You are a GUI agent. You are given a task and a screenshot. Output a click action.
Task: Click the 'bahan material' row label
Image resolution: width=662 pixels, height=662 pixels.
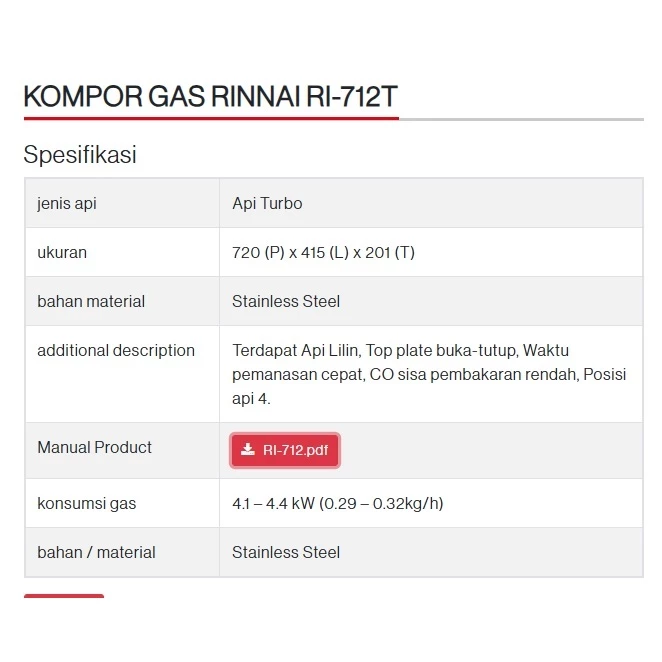pyautogui.click(x=91, y=301)
